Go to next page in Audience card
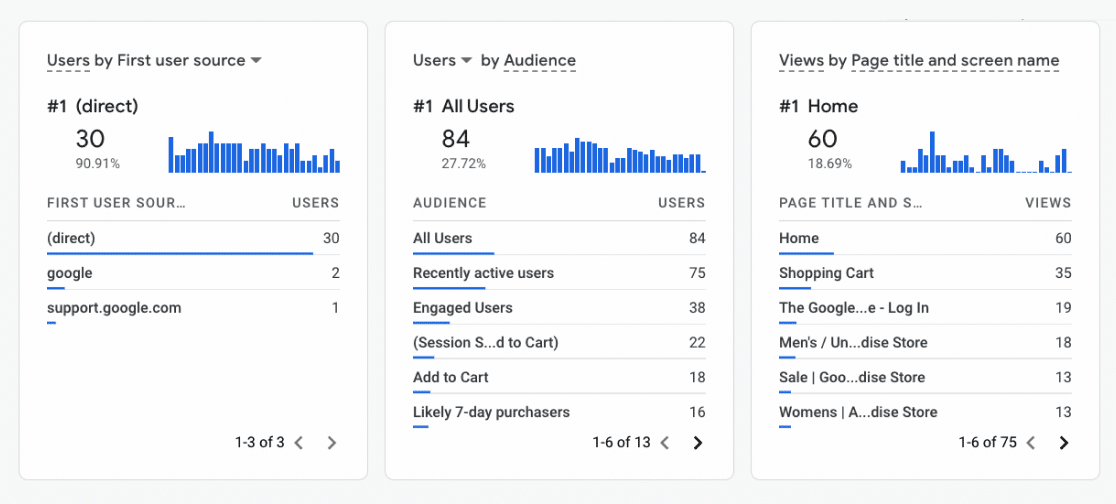This screenshot has height=504, width=1116. [698, 443]
